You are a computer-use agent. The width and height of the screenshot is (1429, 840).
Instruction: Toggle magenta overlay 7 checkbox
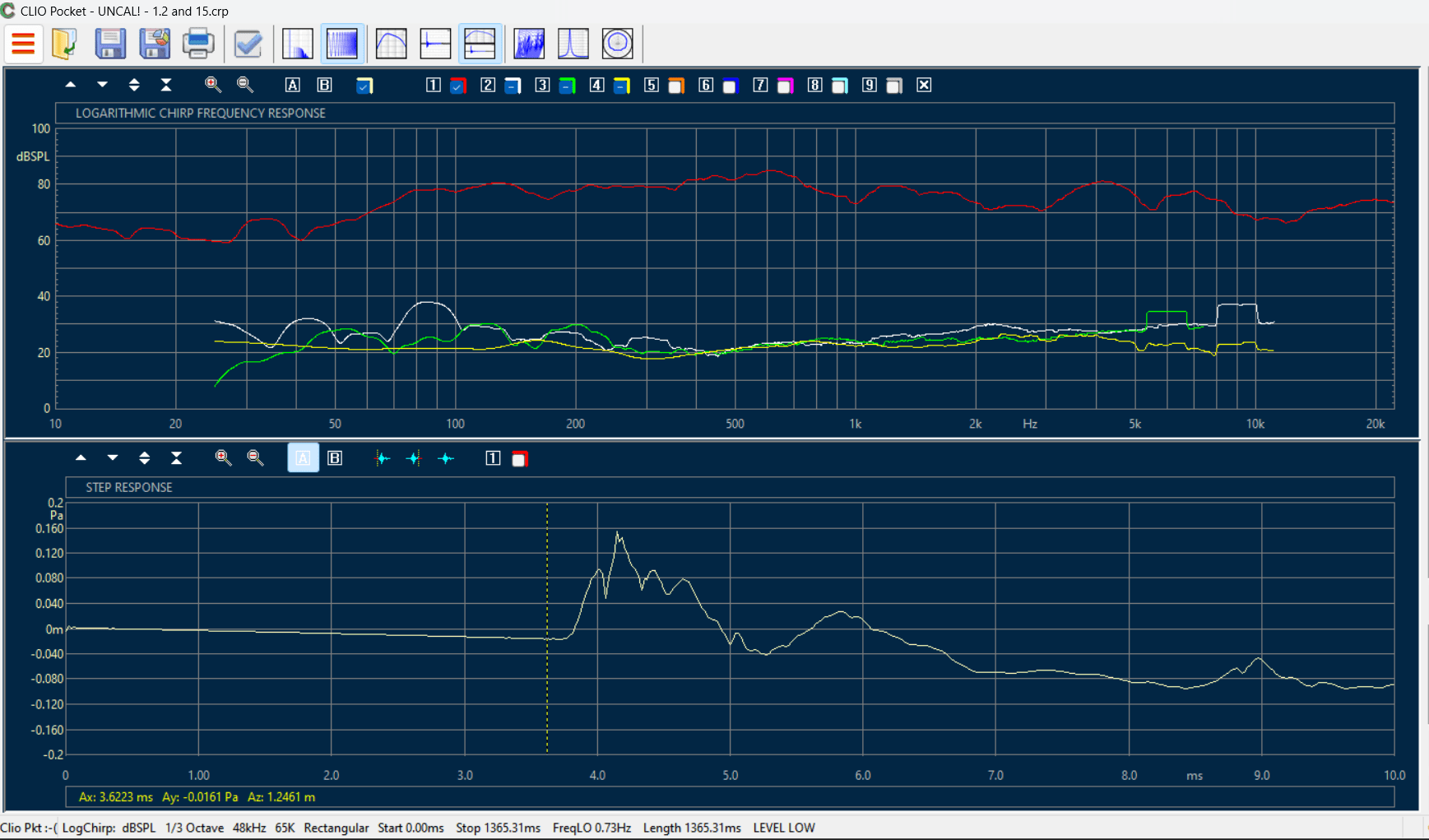(785, 86)
